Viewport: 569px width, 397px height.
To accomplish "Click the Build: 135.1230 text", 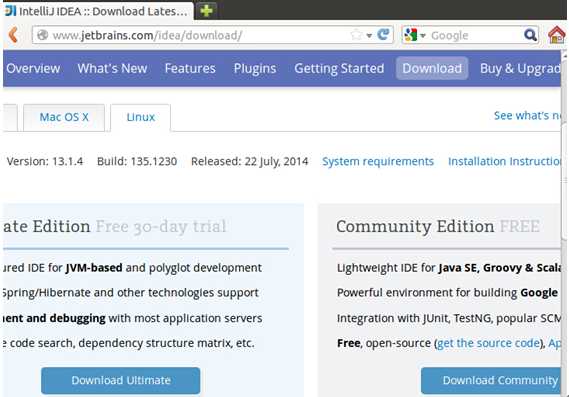I will [137, 161].
